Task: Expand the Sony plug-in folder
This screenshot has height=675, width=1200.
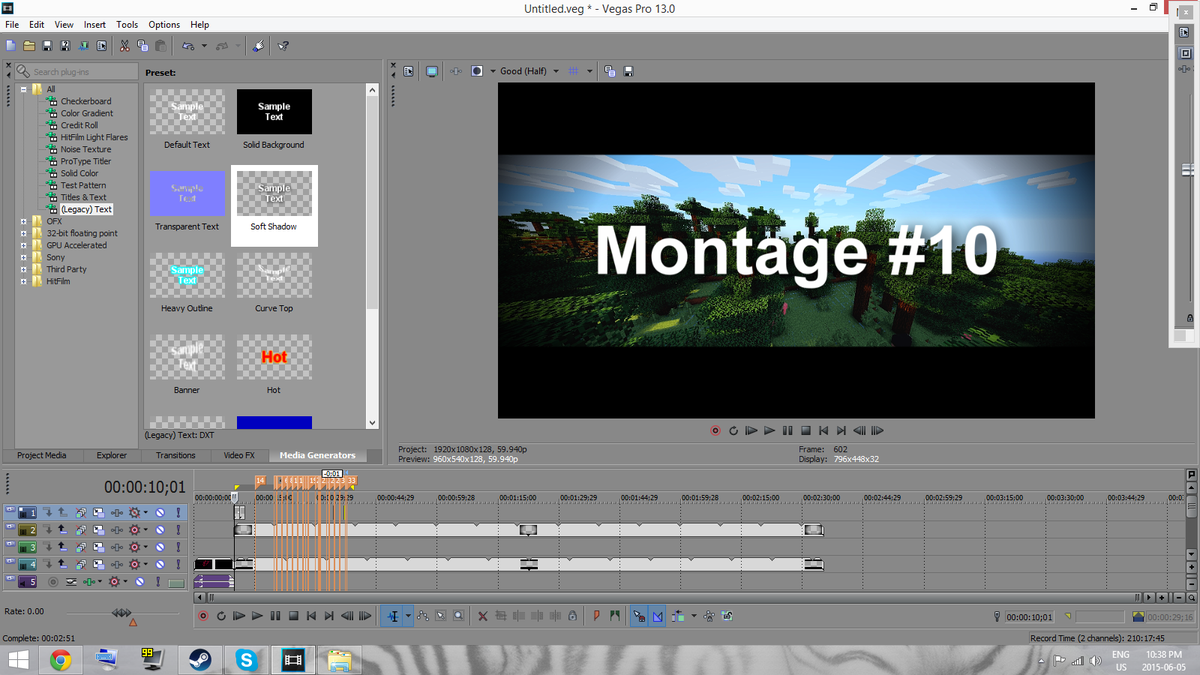Action: pos(23,257)
